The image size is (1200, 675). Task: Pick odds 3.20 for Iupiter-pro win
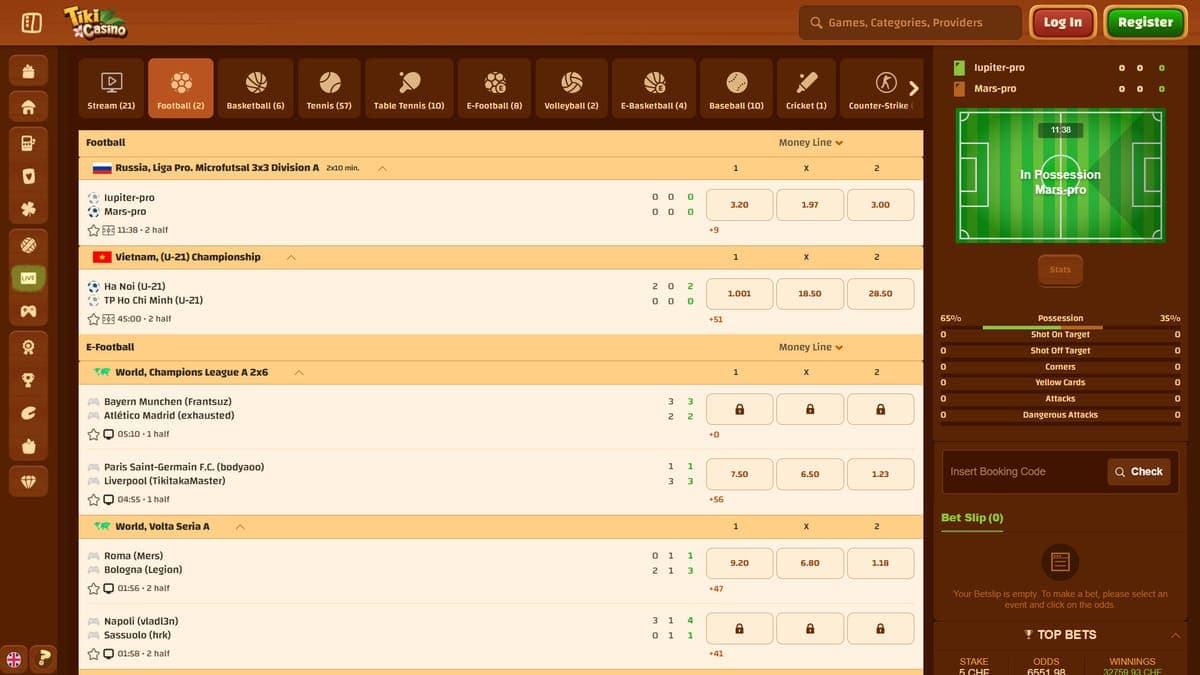point(739,205)
